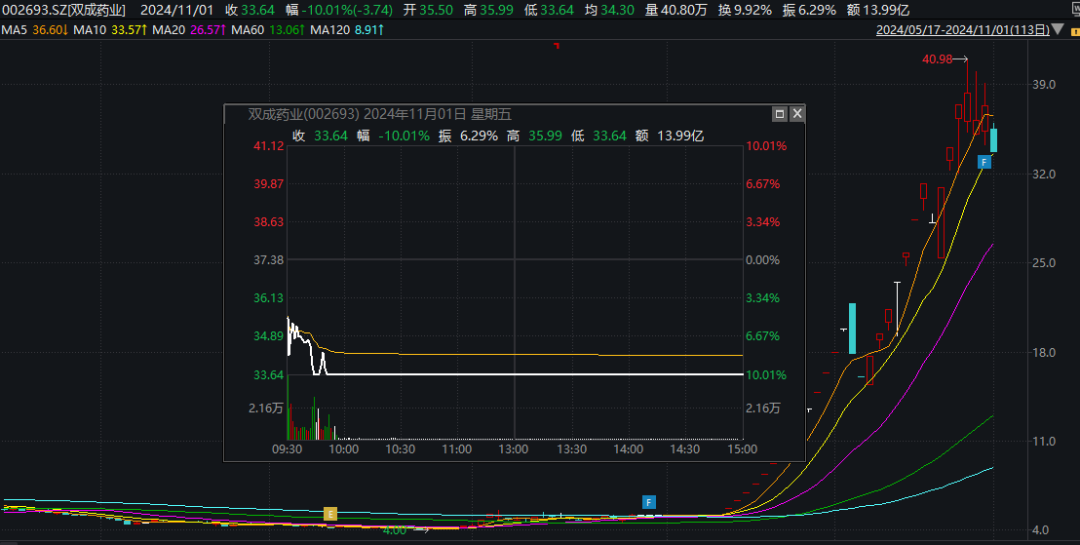This screenshot has height=545, width=1080.
Task: Click the 0.00% label in the popup
Action: [x=763, y=260]
